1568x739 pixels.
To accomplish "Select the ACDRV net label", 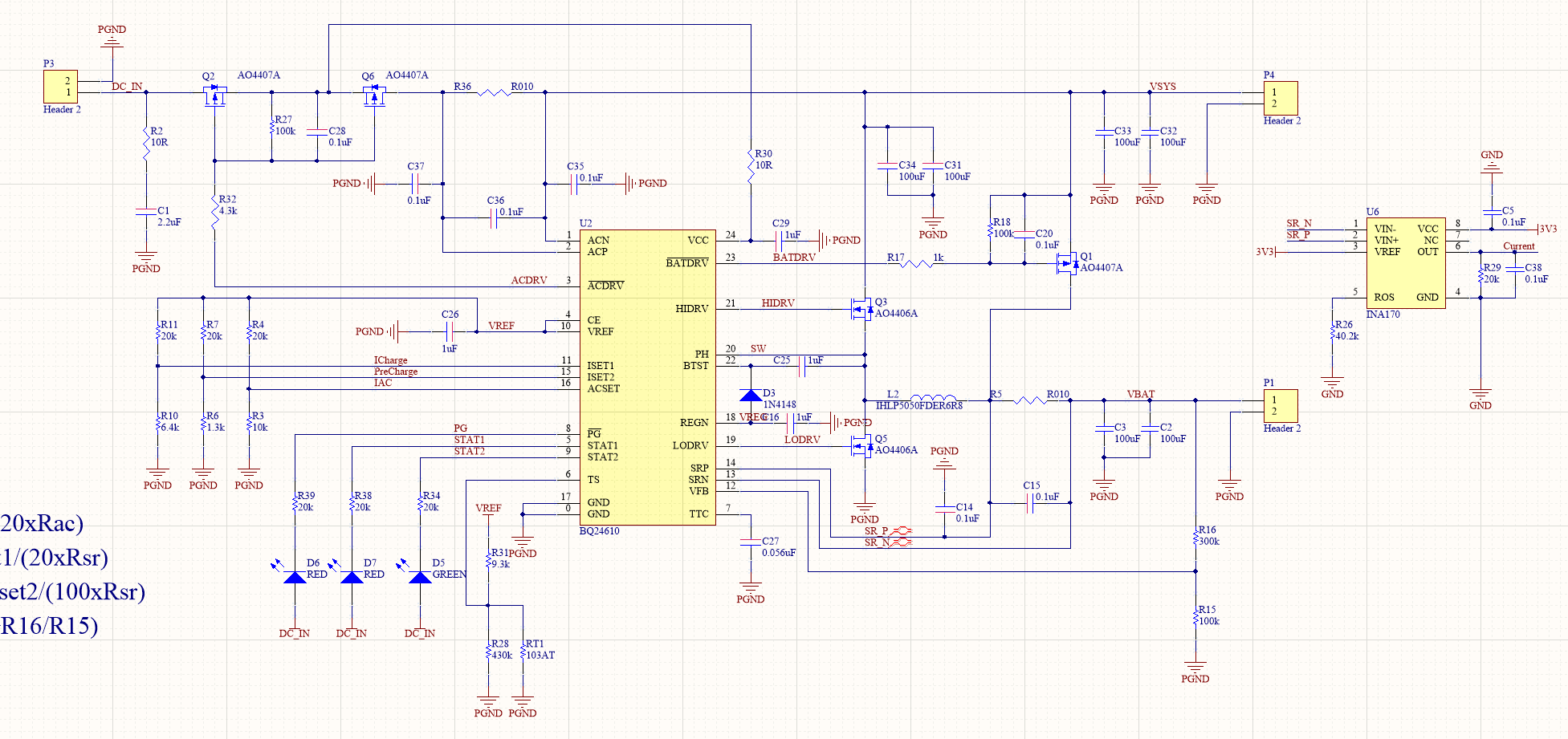I will [x=529, y=280].
